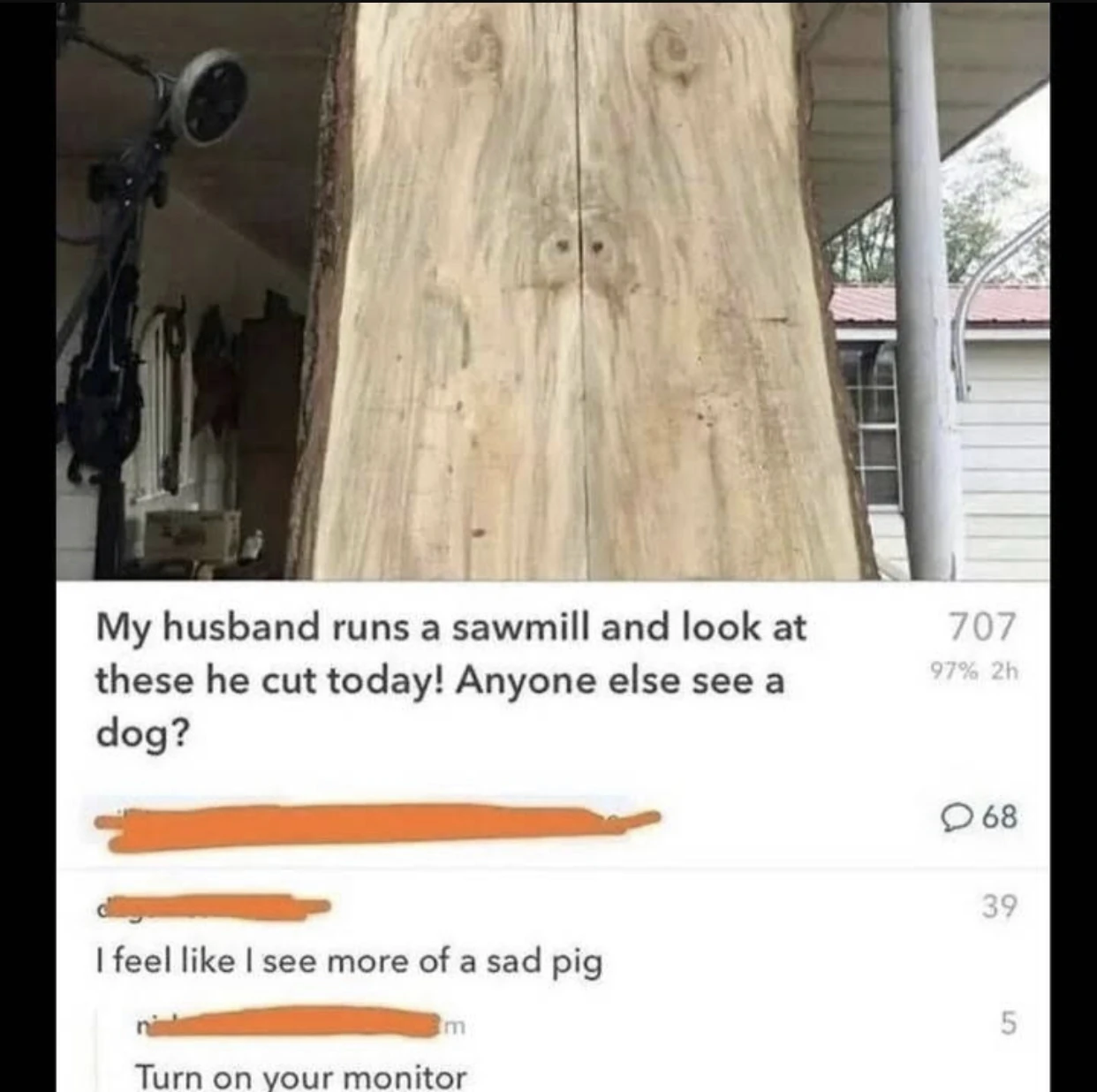Click the wheel hanging in background
The image size is (1097, 1092).
(x=208, y=97)
